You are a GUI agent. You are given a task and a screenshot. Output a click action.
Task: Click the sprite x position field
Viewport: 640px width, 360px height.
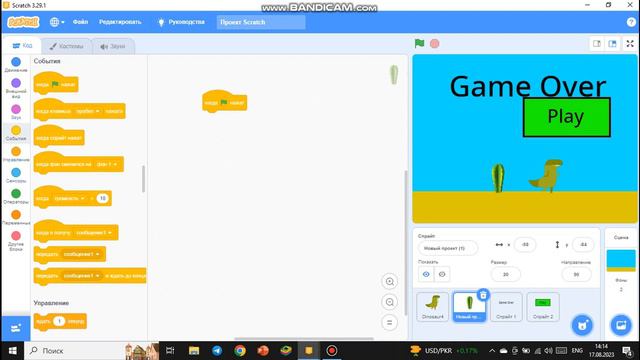[x=525, y=244]
